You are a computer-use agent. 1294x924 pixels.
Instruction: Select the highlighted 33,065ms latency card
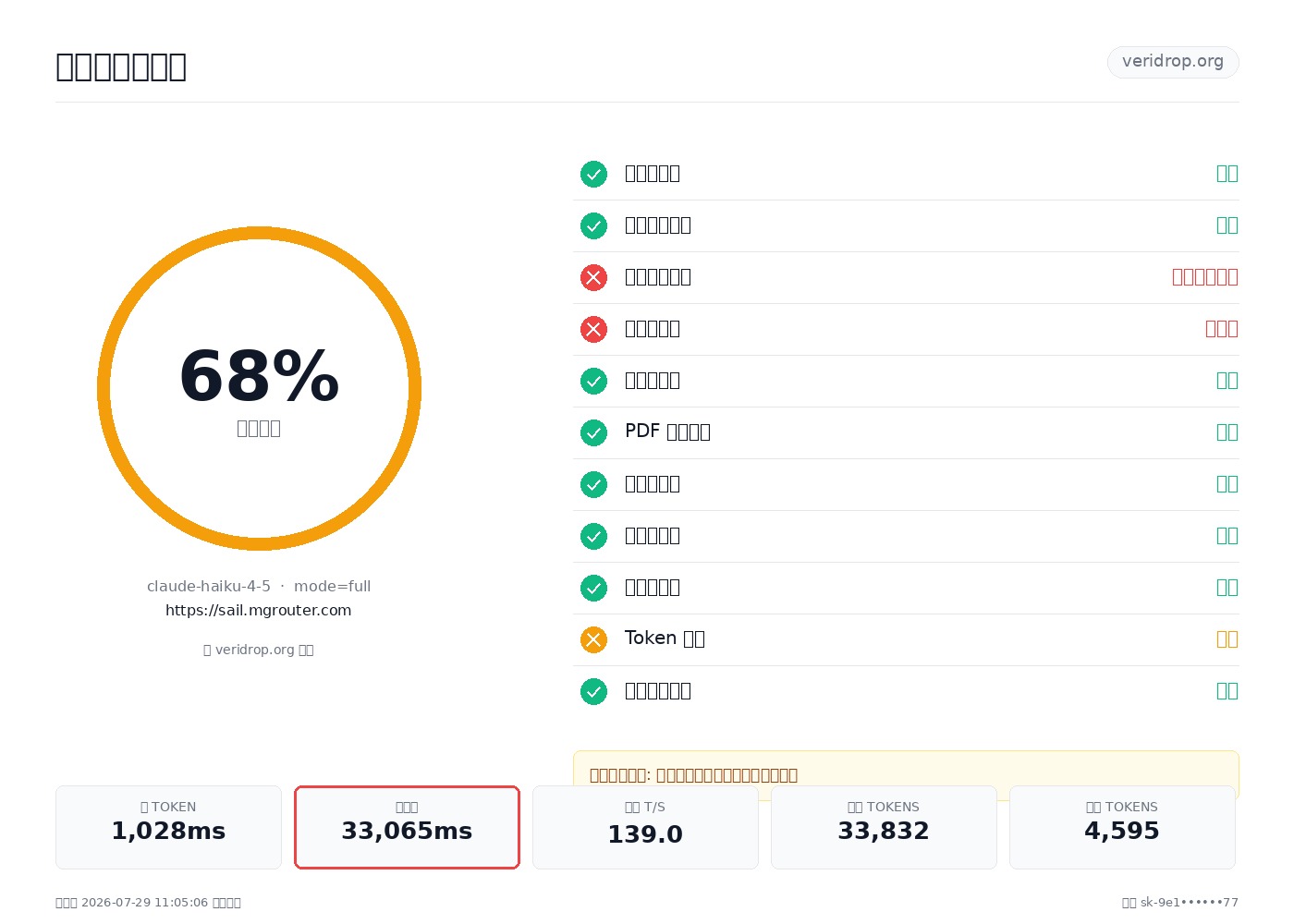[x=407, y=827]
